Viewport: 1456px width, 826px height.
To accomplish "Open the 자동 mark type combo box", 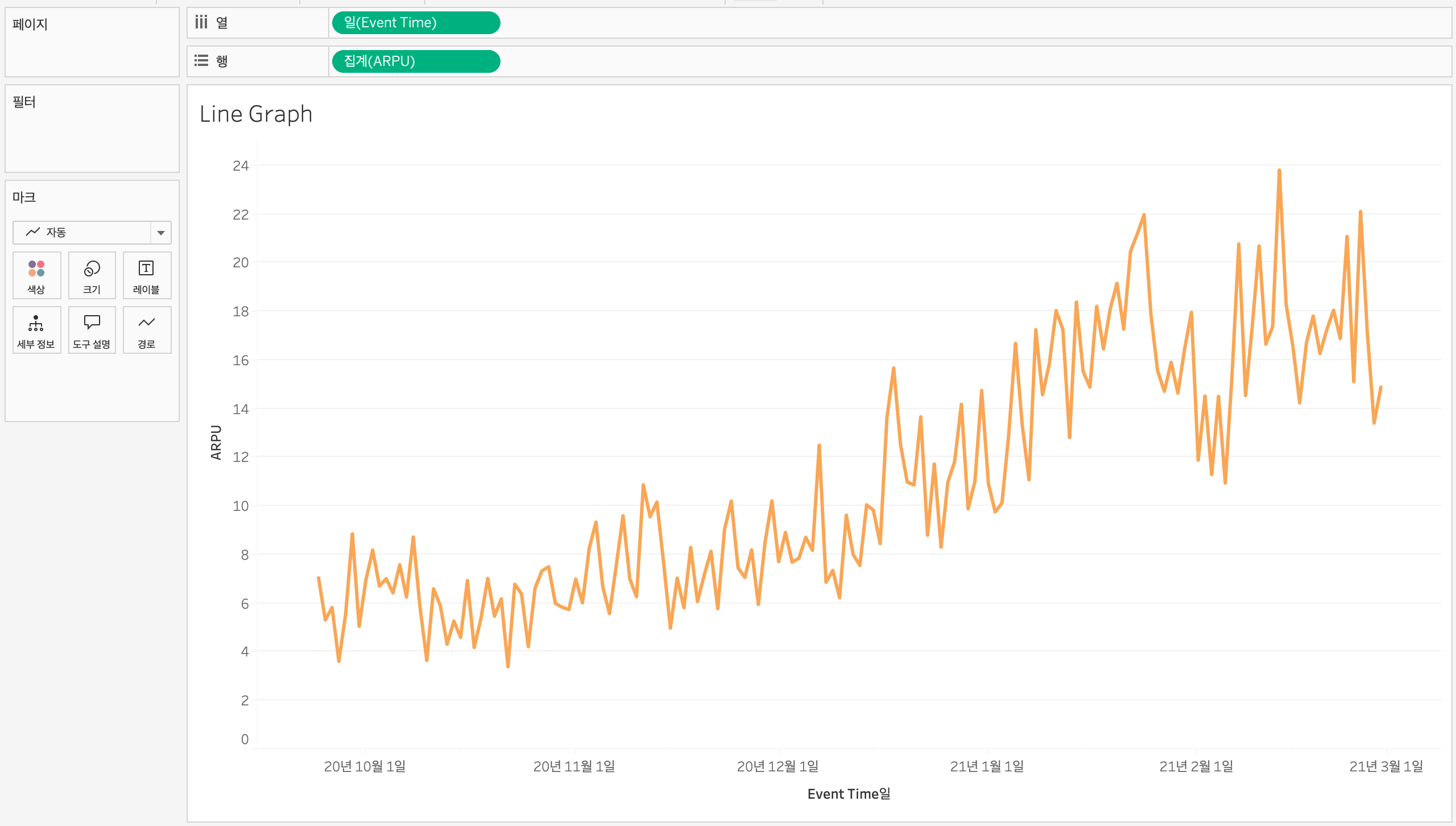I will (x=92, y=233).
